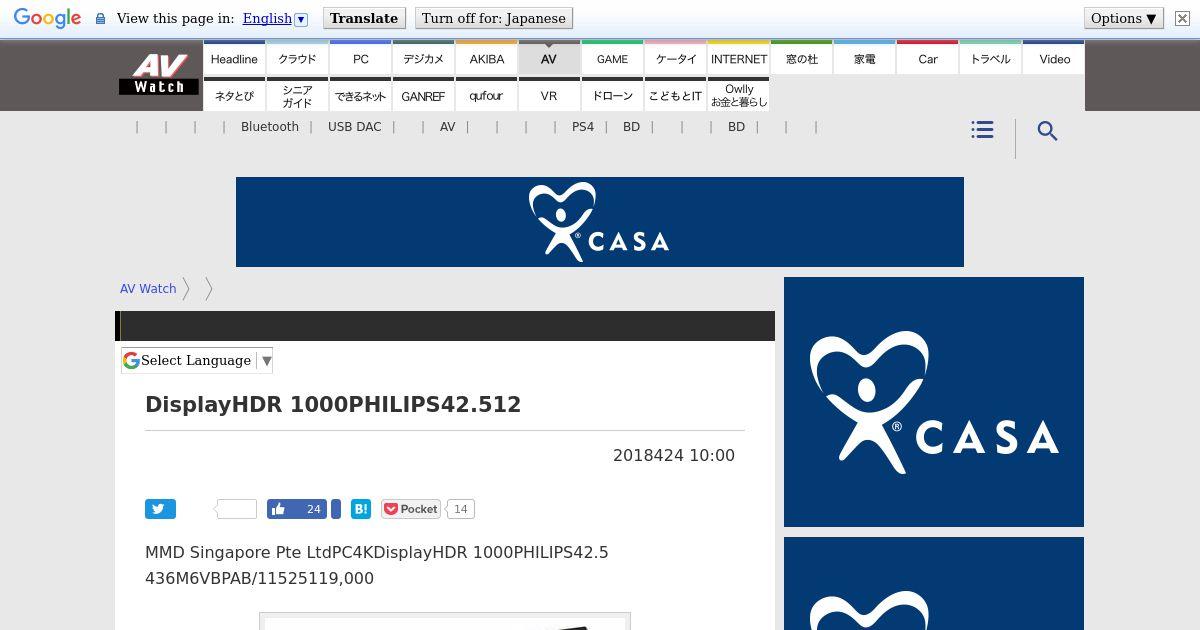Bookmark with Hatena B! icon

tap(361, 509)
